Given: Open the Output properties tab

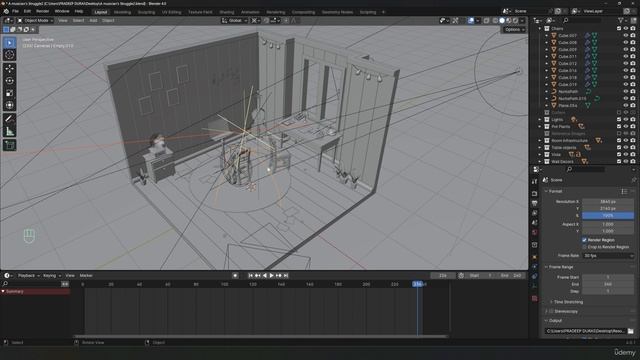Looking at the screenshot, I should coord(535,203).
